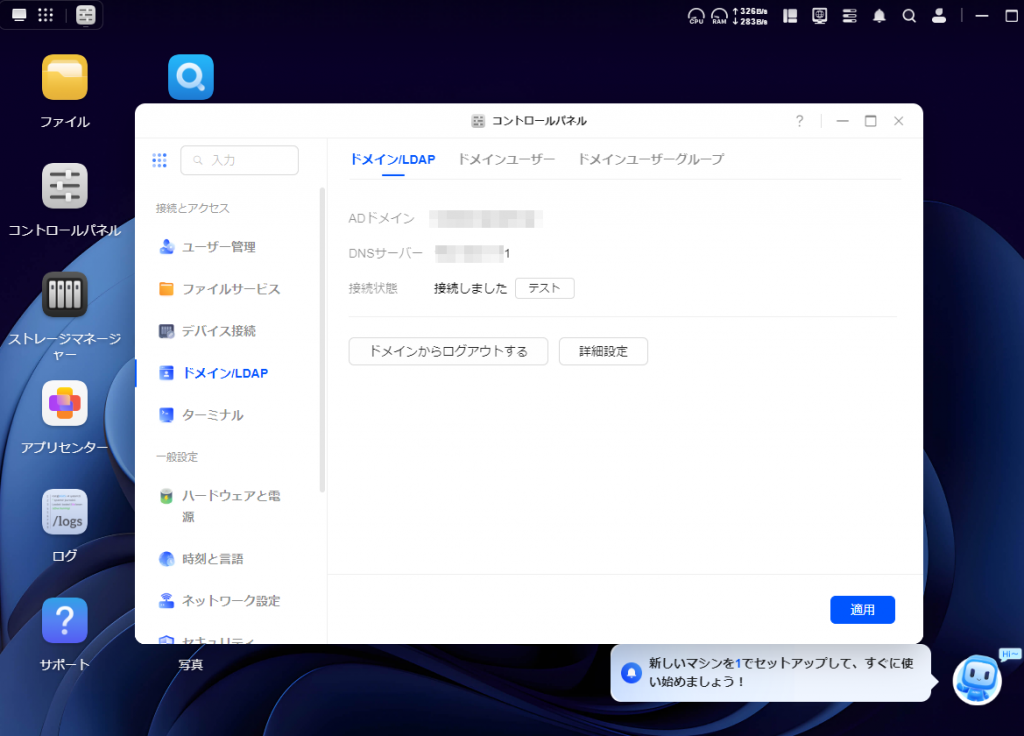This screenshot has width=1024, height=736.
Task: Open the ログ desktop icon
Action: tap(65, 512)
